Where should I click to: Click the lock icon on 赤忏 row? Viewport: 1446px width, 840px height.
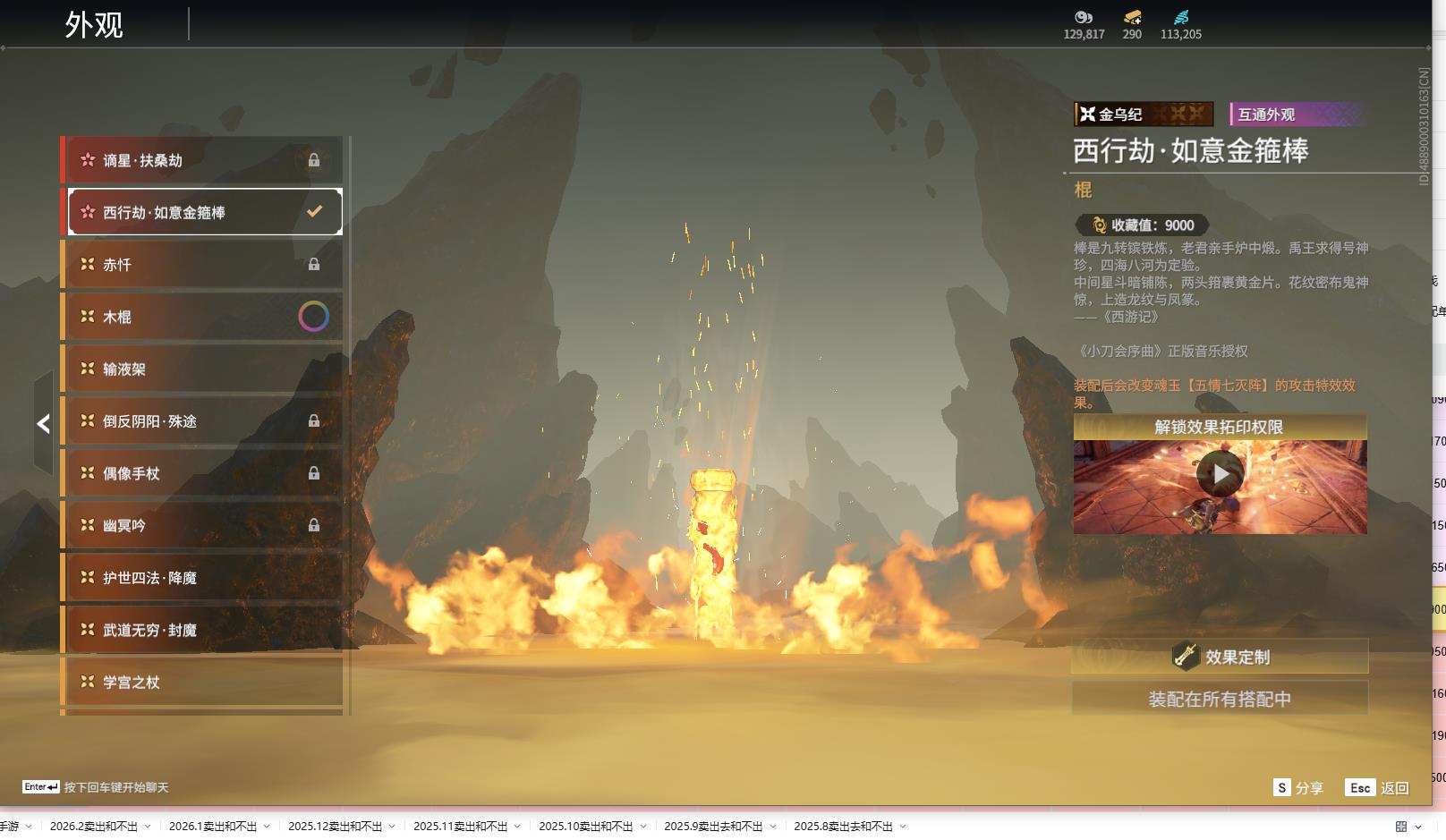click(x=314, y=265)
